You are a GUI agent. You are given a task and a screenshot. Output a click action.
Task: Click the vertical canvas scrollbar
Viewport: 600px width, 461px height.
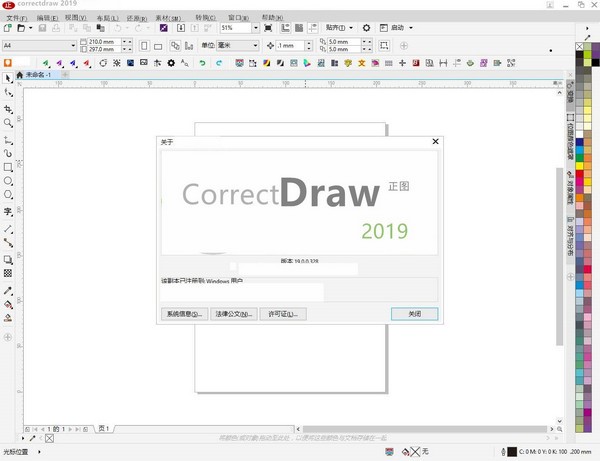pos(559,256)
